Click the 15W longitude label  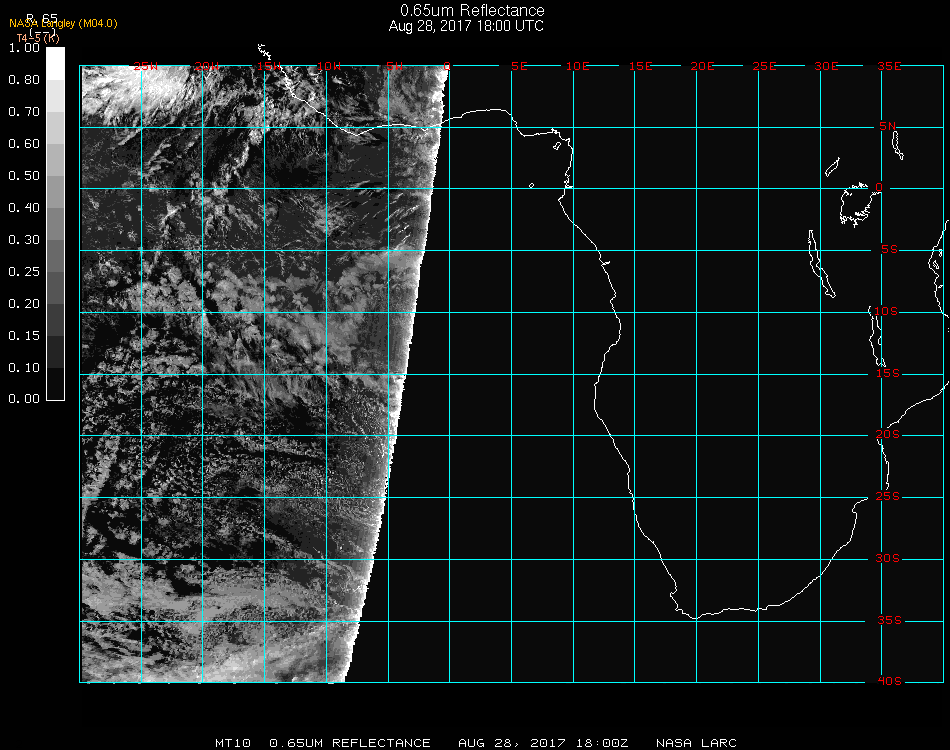[x=268, y=66]
